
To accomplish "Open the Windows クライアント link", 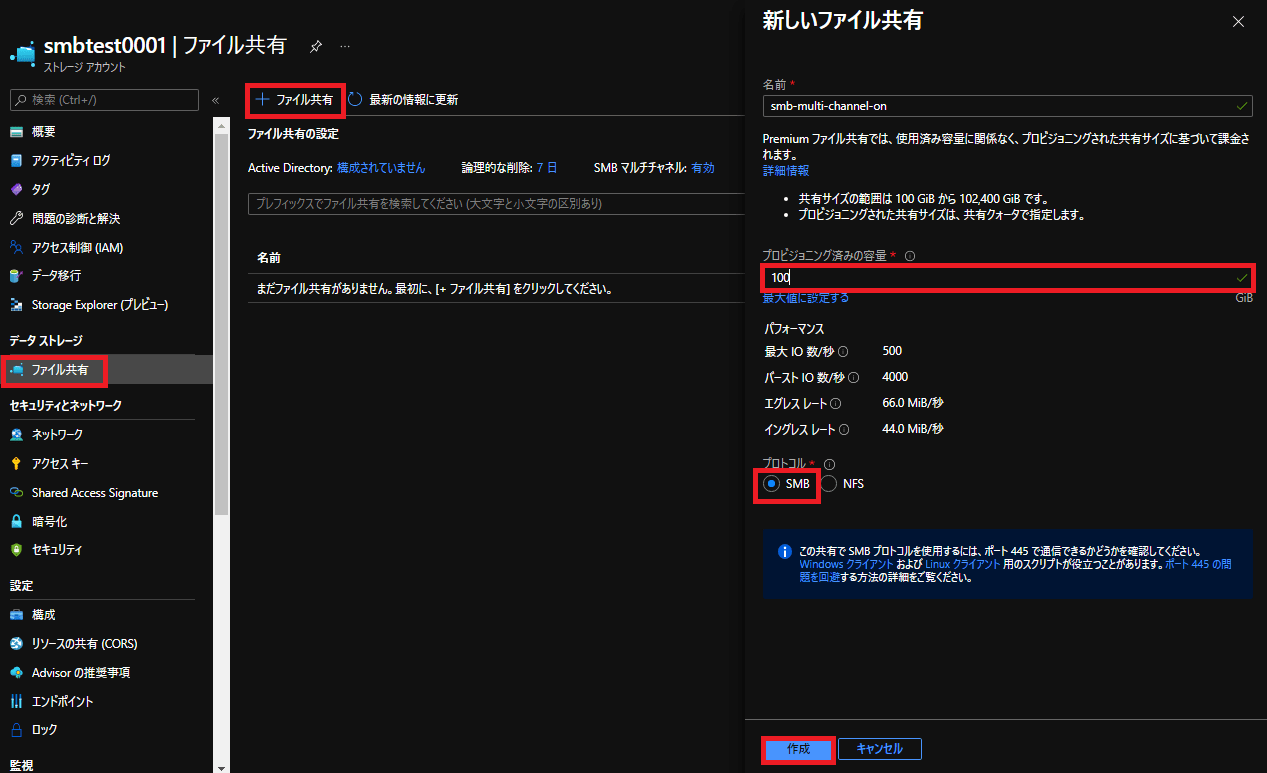I will coord(847,564).
